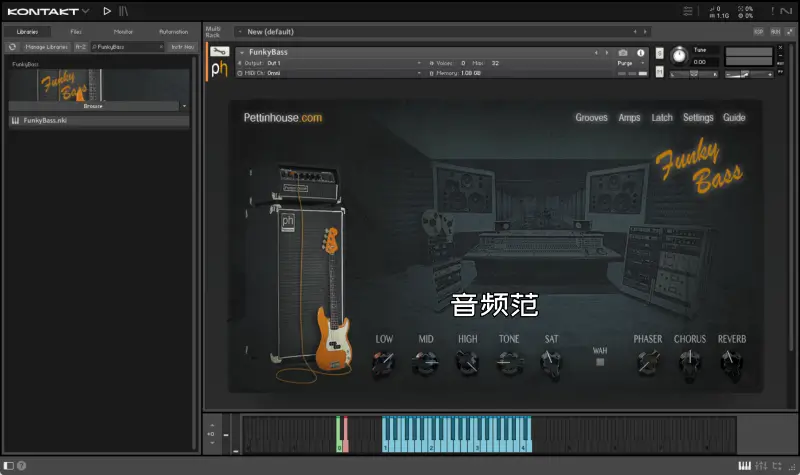Minimize instrument header with minus icon
800x475 pixels.
pyautogui.click(x=780, y=56)
